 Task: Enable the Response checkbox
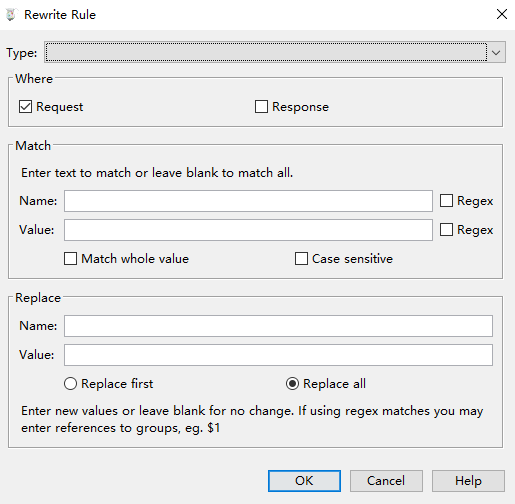[261, 107]
